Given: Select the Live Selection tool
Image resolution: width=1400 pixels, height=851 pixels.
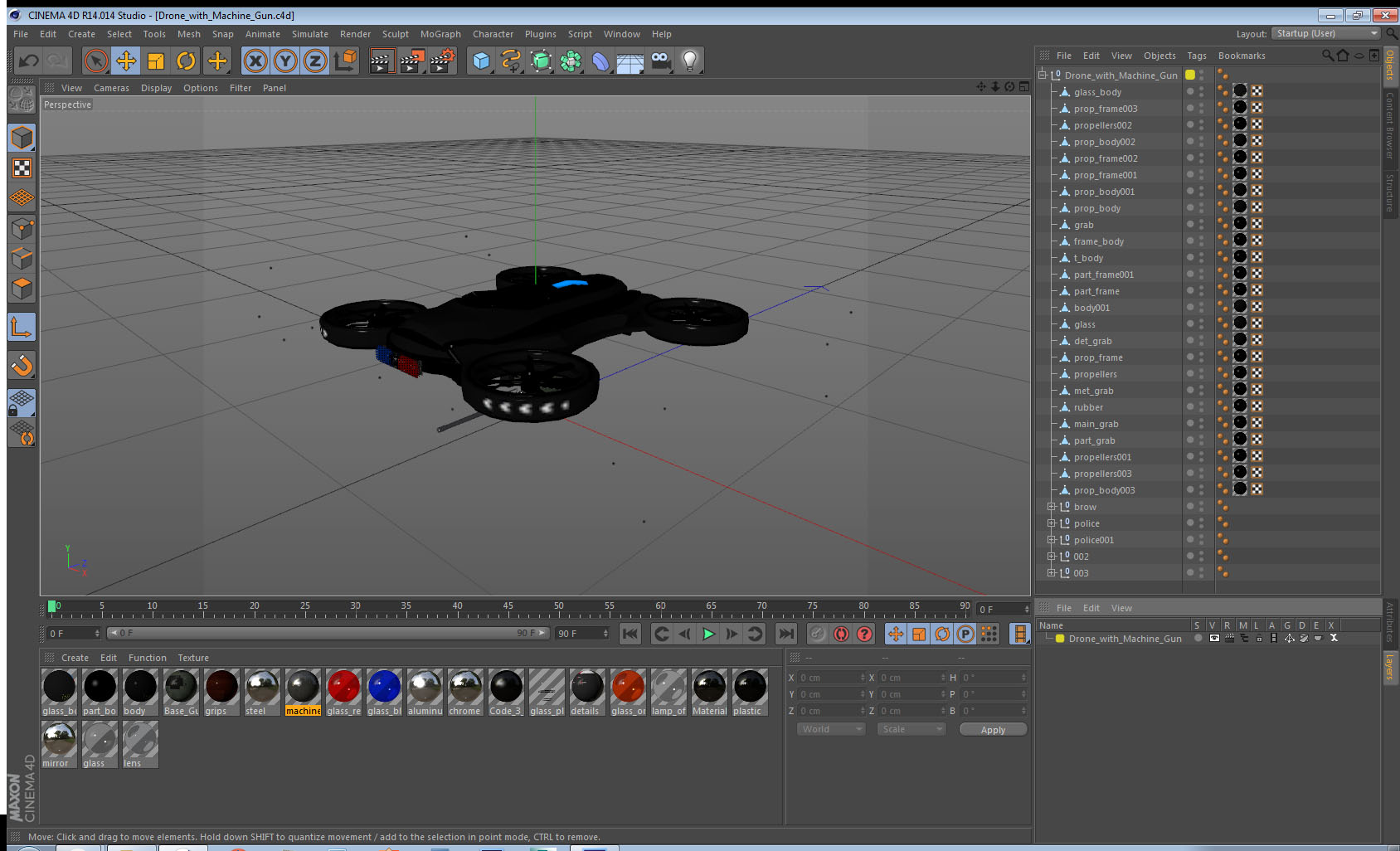Looking at the screenshot, I should pyautogui.click(x=96, y=61).
